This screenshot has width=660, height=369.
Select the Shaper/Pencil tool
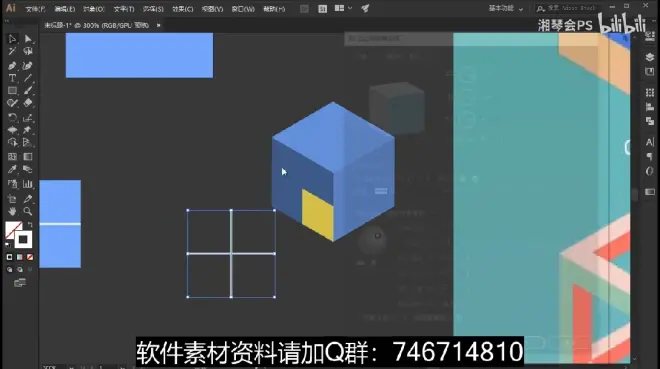(x=12, y=103)
